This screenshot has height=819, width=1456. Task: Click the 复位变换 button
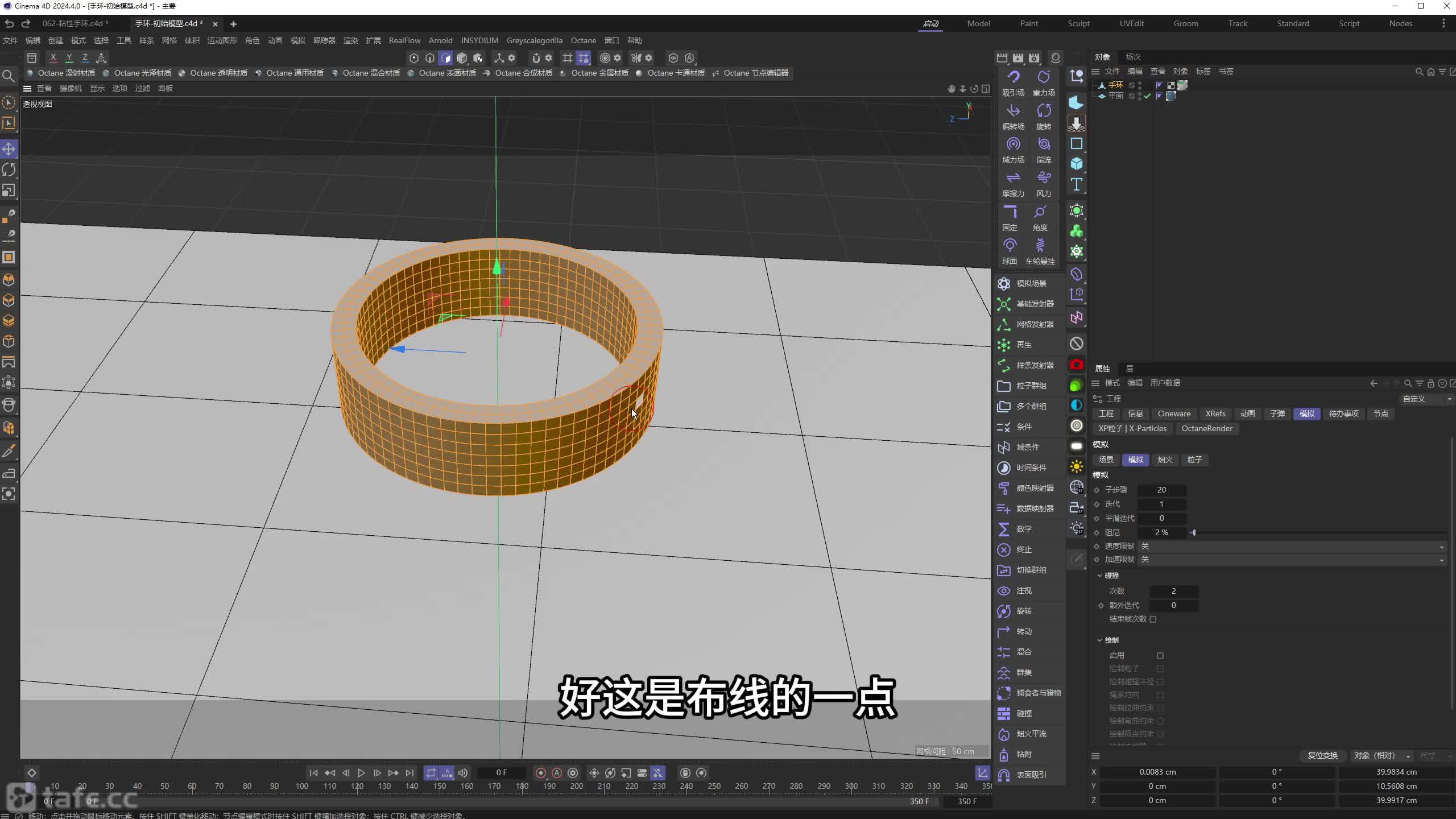pyautogui.click(x=1322, y=756)
